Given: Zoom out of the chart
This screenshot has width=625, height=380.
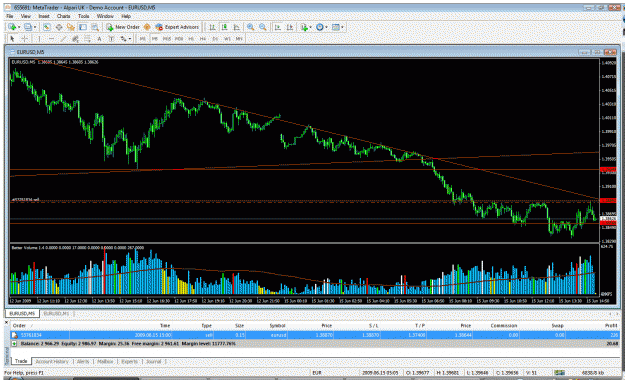Looking at the screenshot, I should (263, 27).
